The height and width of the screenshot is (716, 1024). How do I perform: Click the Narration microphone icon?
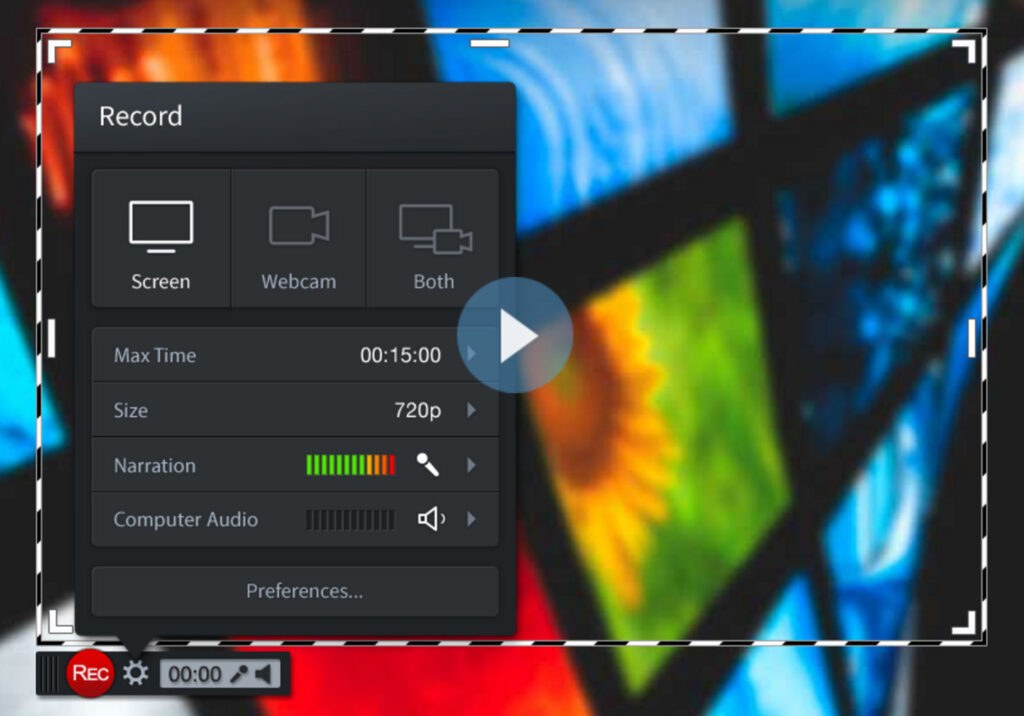click(428, 464)
